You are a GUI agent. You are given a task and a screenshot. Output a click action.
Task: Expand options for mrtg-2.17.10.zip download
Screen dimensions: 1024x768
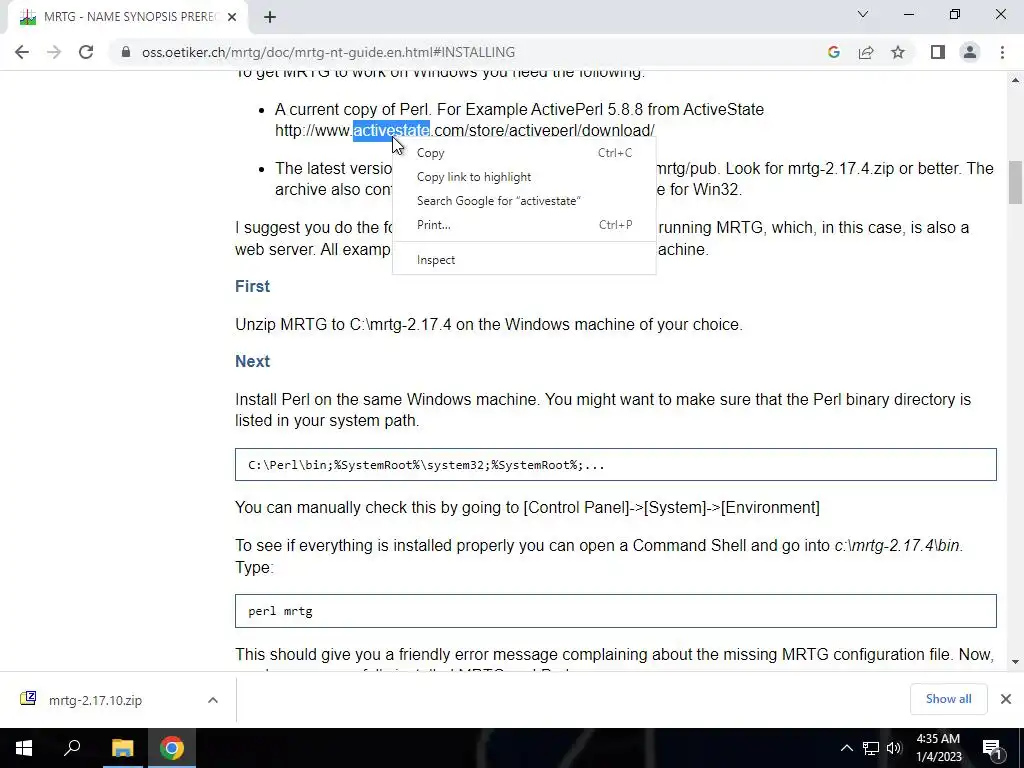tap(213, 700)
